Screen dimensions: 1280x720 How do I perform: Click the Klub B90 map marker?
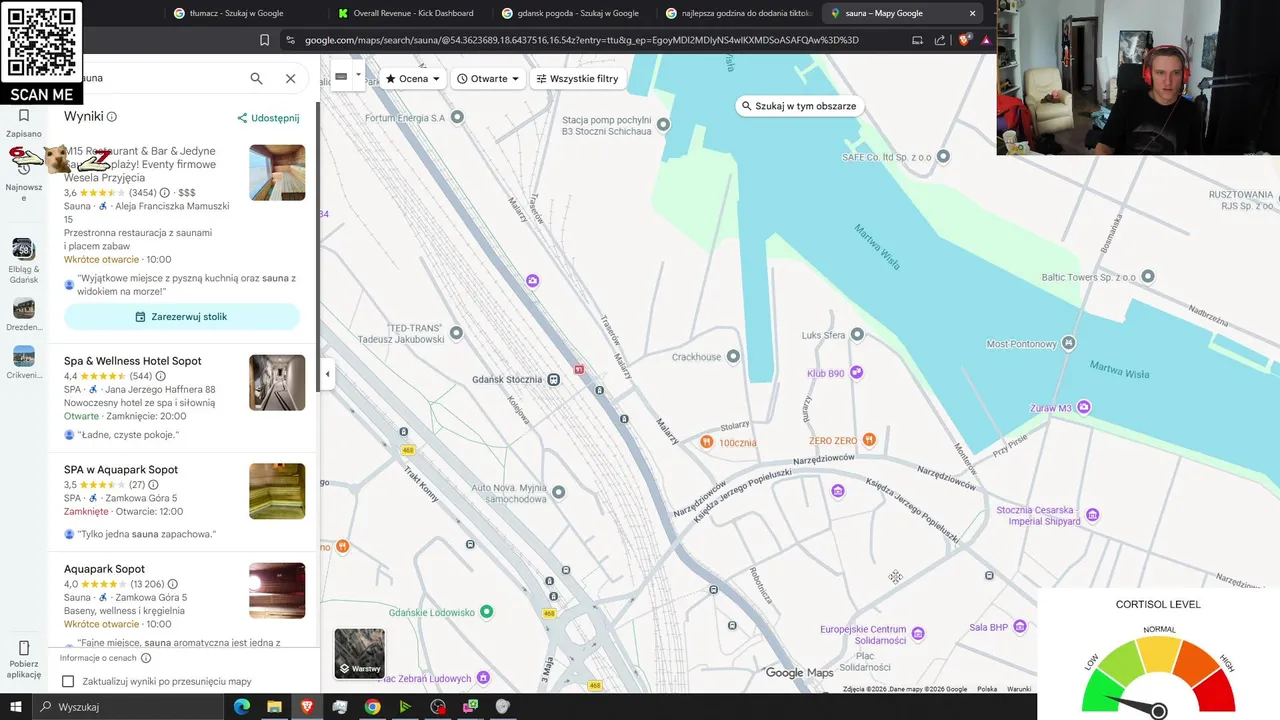pos(856,373)
